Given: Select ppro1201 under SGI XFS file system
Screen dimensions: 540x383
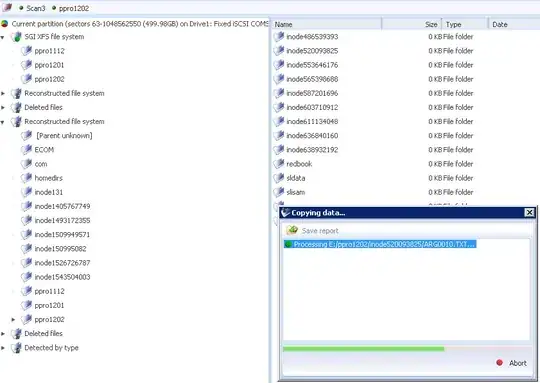Looking at the screenshot, I should point(49,65).
